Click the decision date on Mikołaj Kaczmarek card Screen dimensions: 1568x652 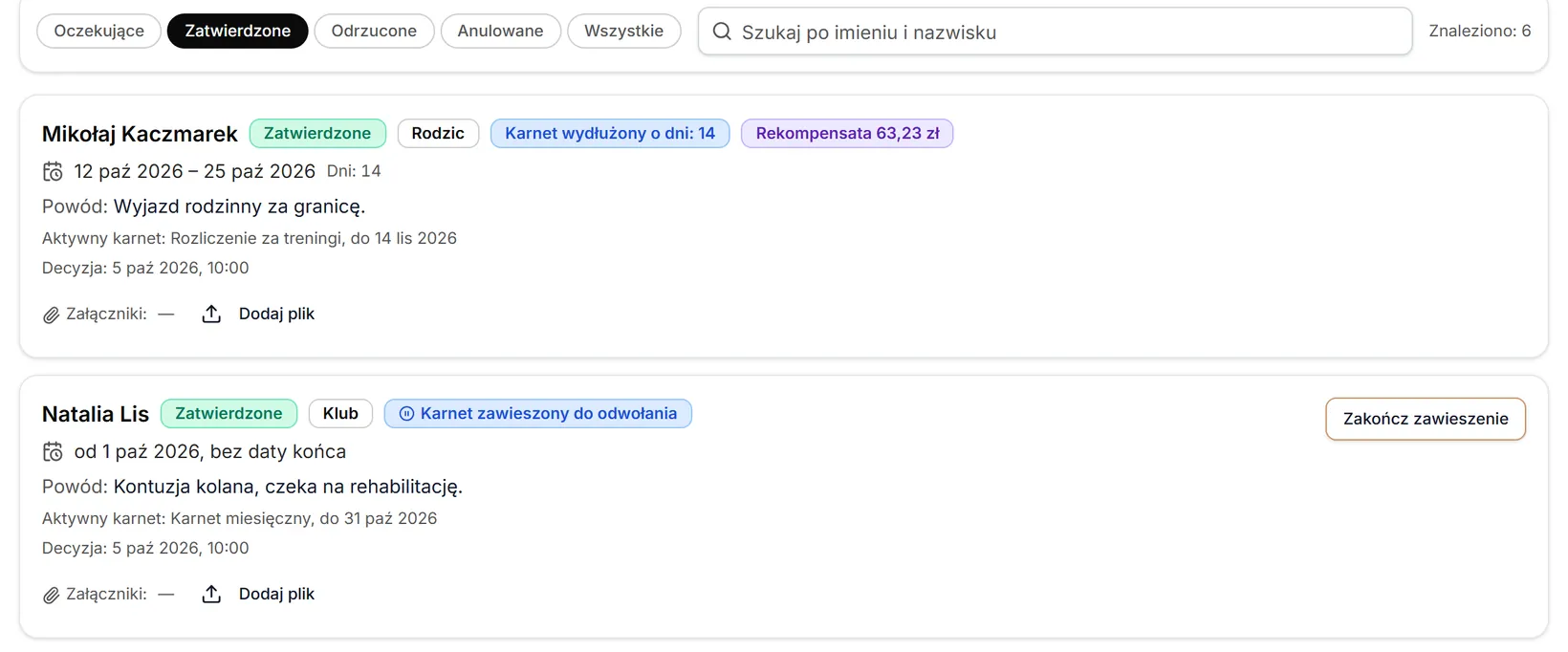coord(145,268)
